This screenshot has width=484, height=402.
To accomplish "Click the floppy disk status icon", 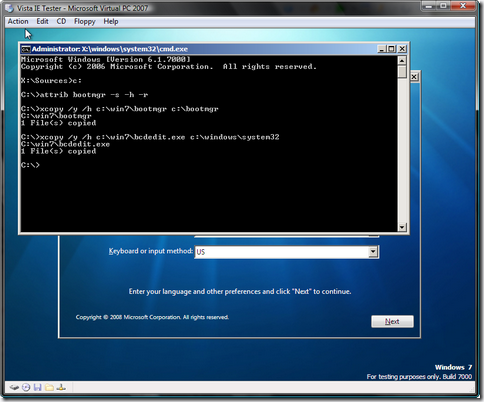I will pos(38,387).
